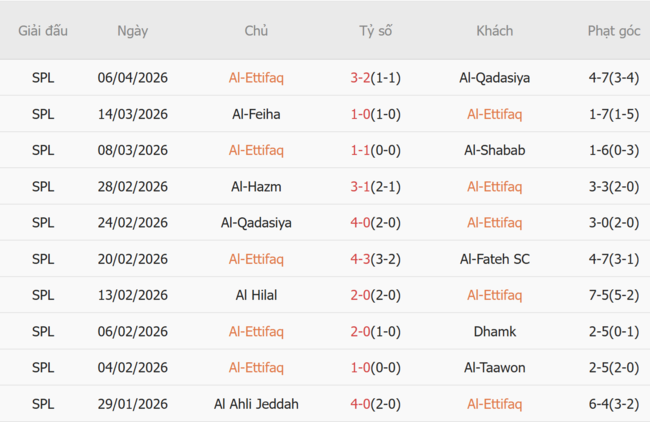
Task: Open the Al-Shabab away team page
Action: click(494, 150)
